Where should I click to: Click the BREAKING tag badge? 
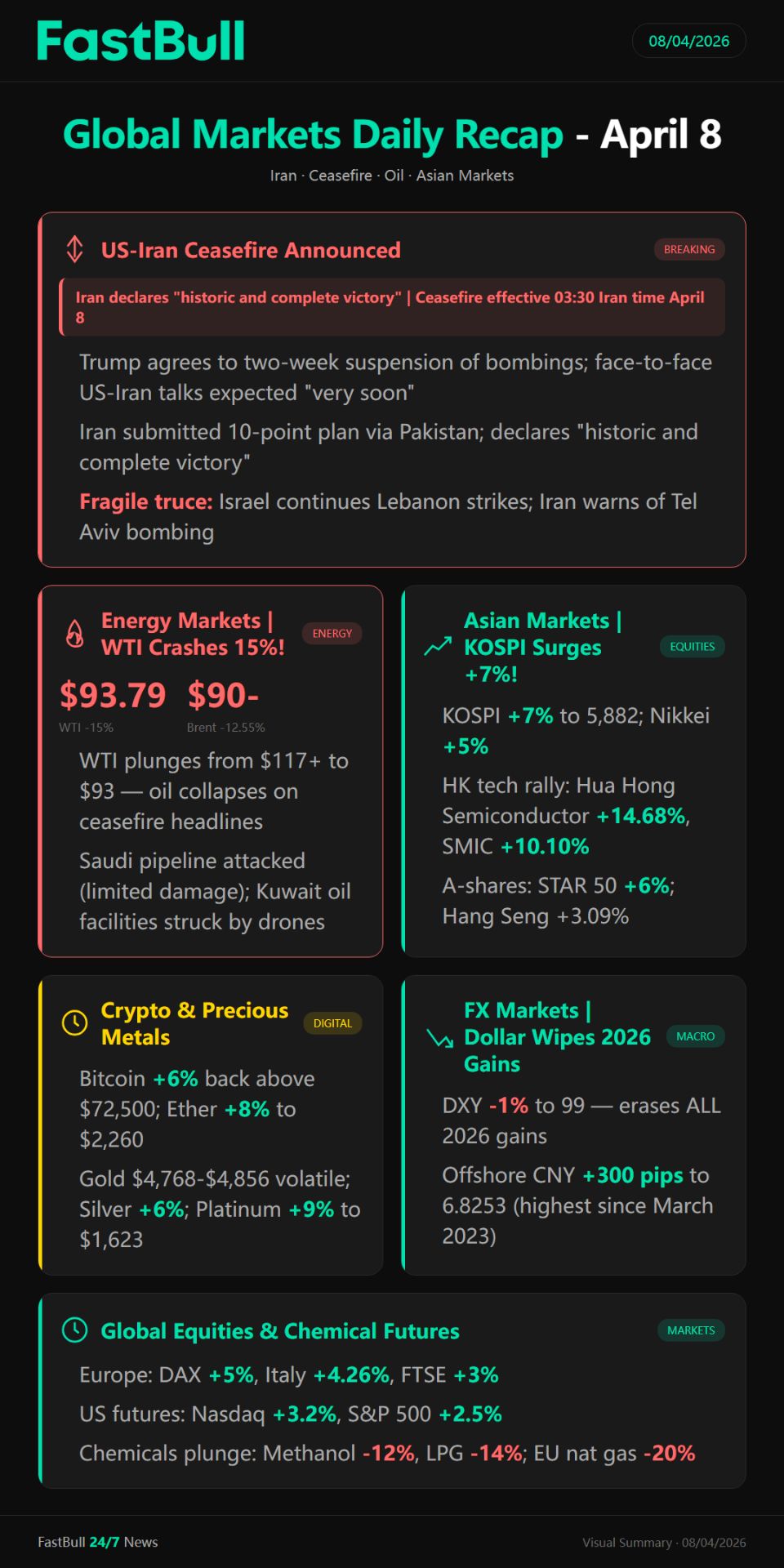tap(688, 249)
